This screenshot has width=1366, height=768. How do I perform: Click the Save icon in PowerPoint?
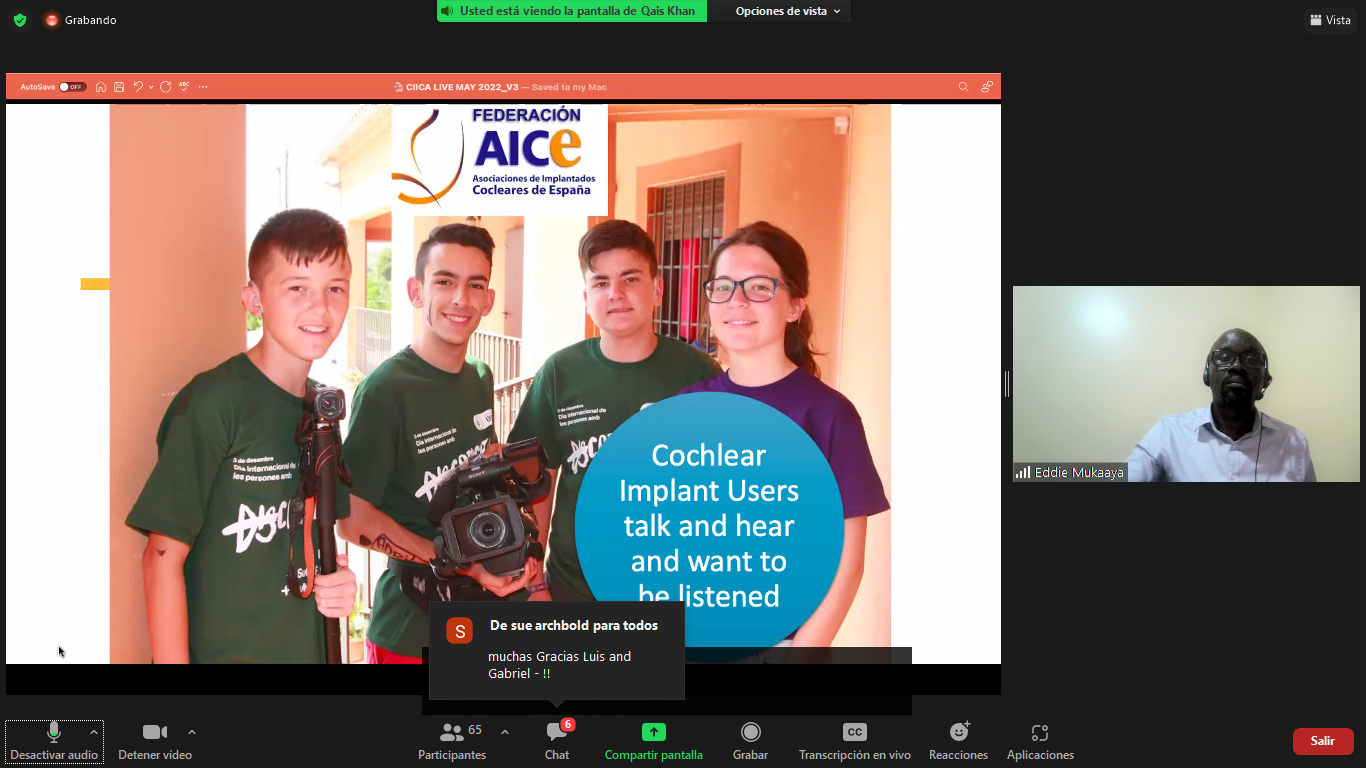[x=119, y=87]
